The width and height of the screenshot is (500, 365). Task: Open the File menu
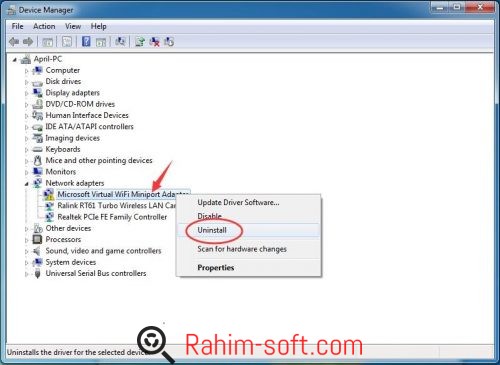[17, 26]
